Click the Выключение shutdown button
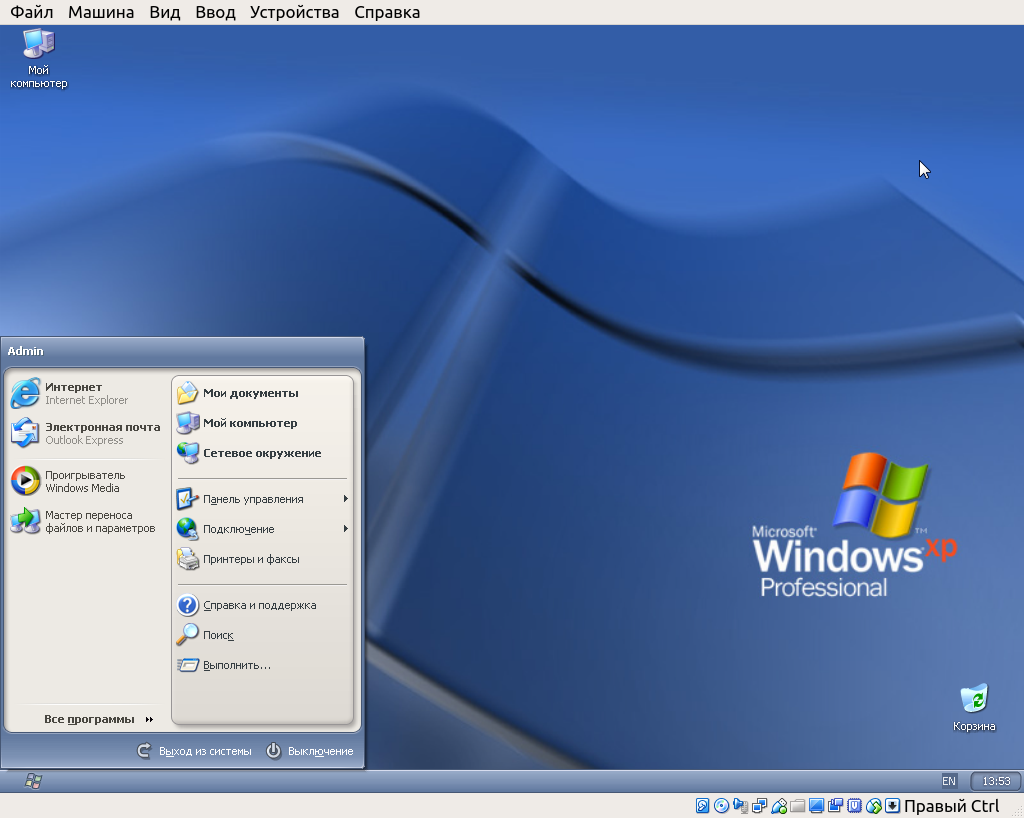This screenshot has height=818, width=1024. click(x=310, y=751)
